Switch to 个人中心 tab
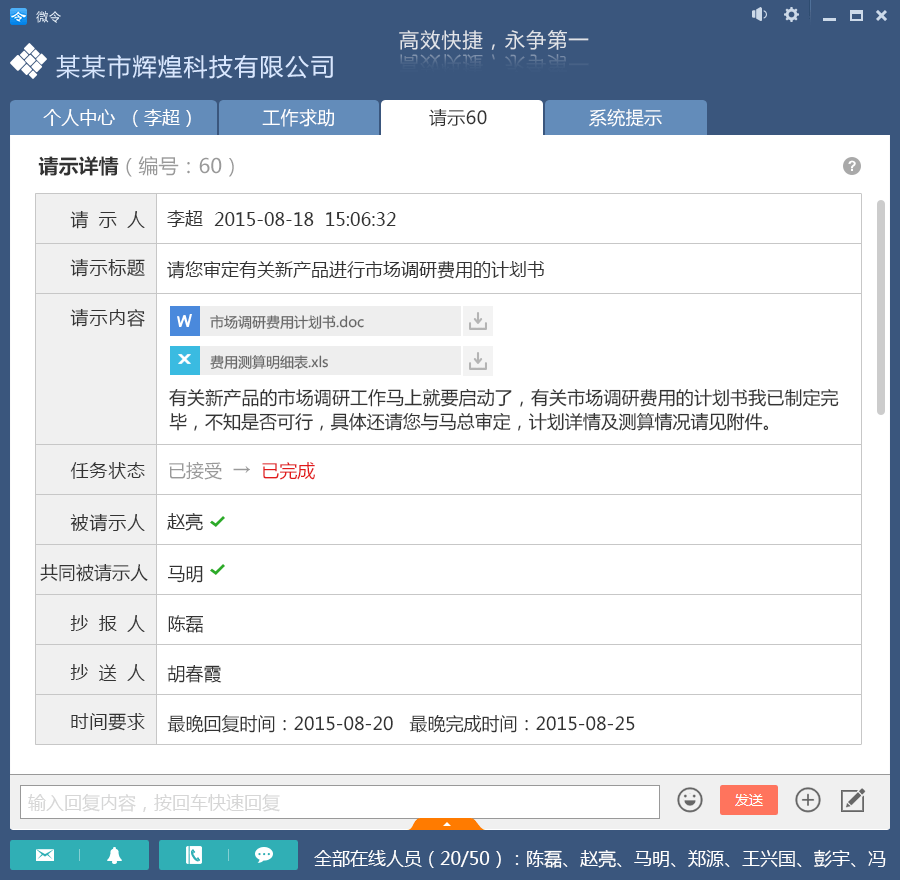 coord(113,118)
